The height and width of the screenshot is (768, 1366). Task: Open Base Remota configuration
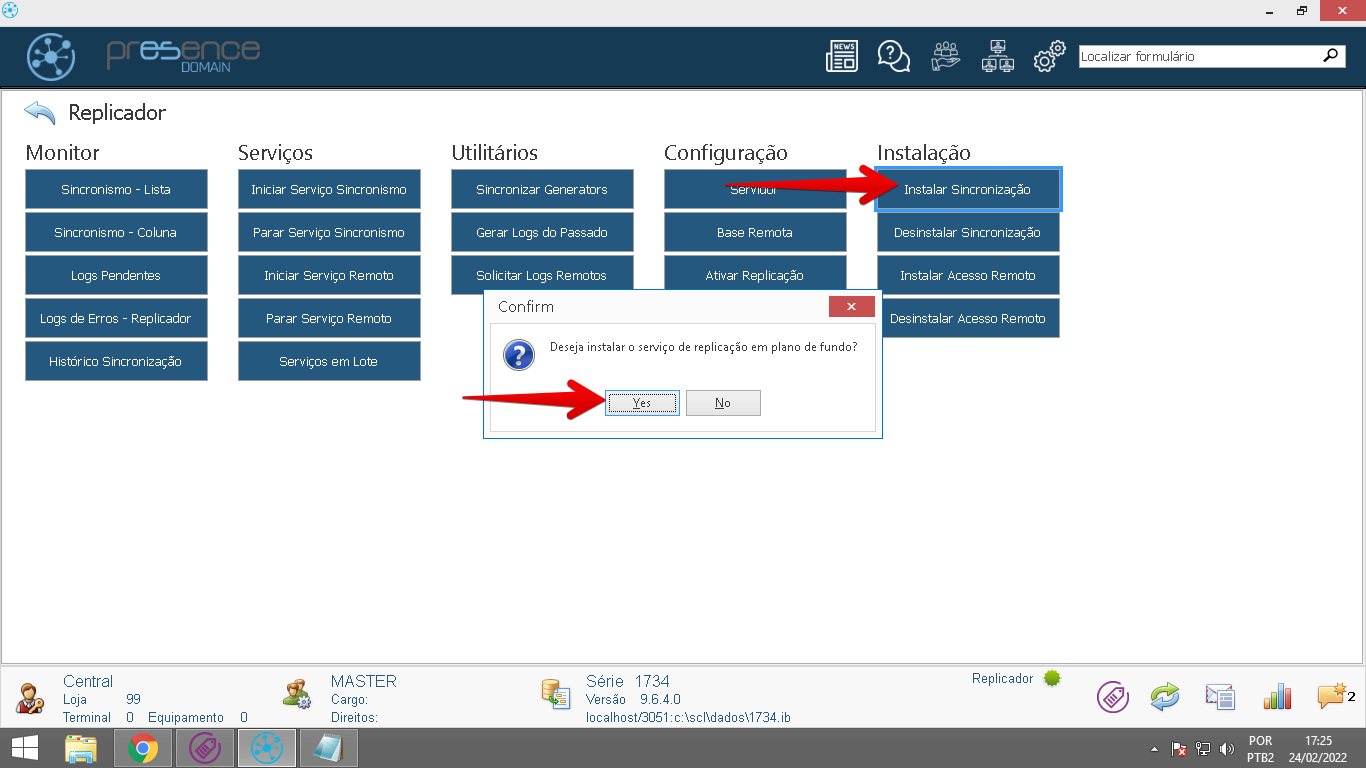tap(755, 232)
